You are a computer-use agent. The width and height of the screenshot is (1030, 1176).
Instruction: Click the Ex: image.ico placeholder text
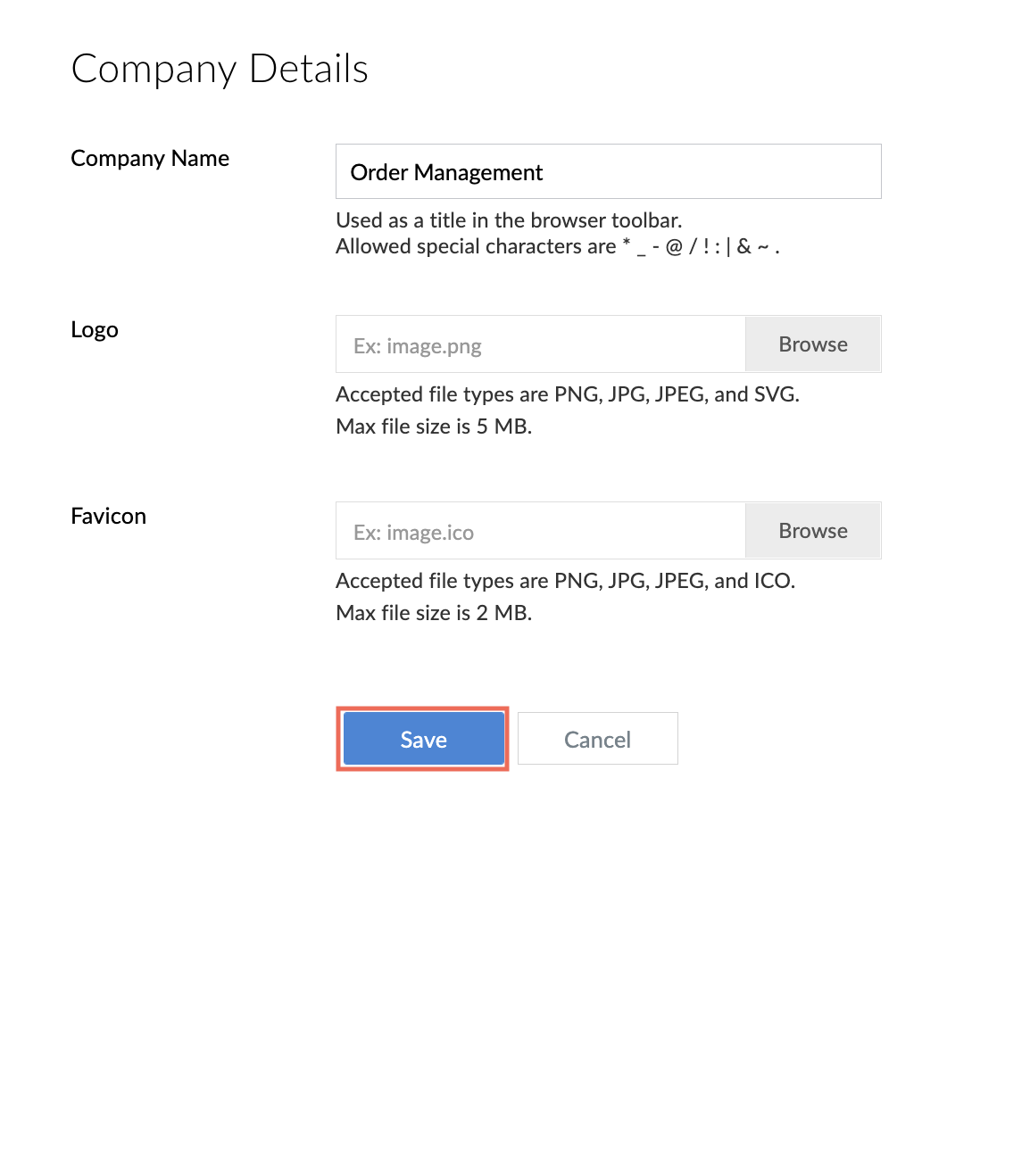413,533
